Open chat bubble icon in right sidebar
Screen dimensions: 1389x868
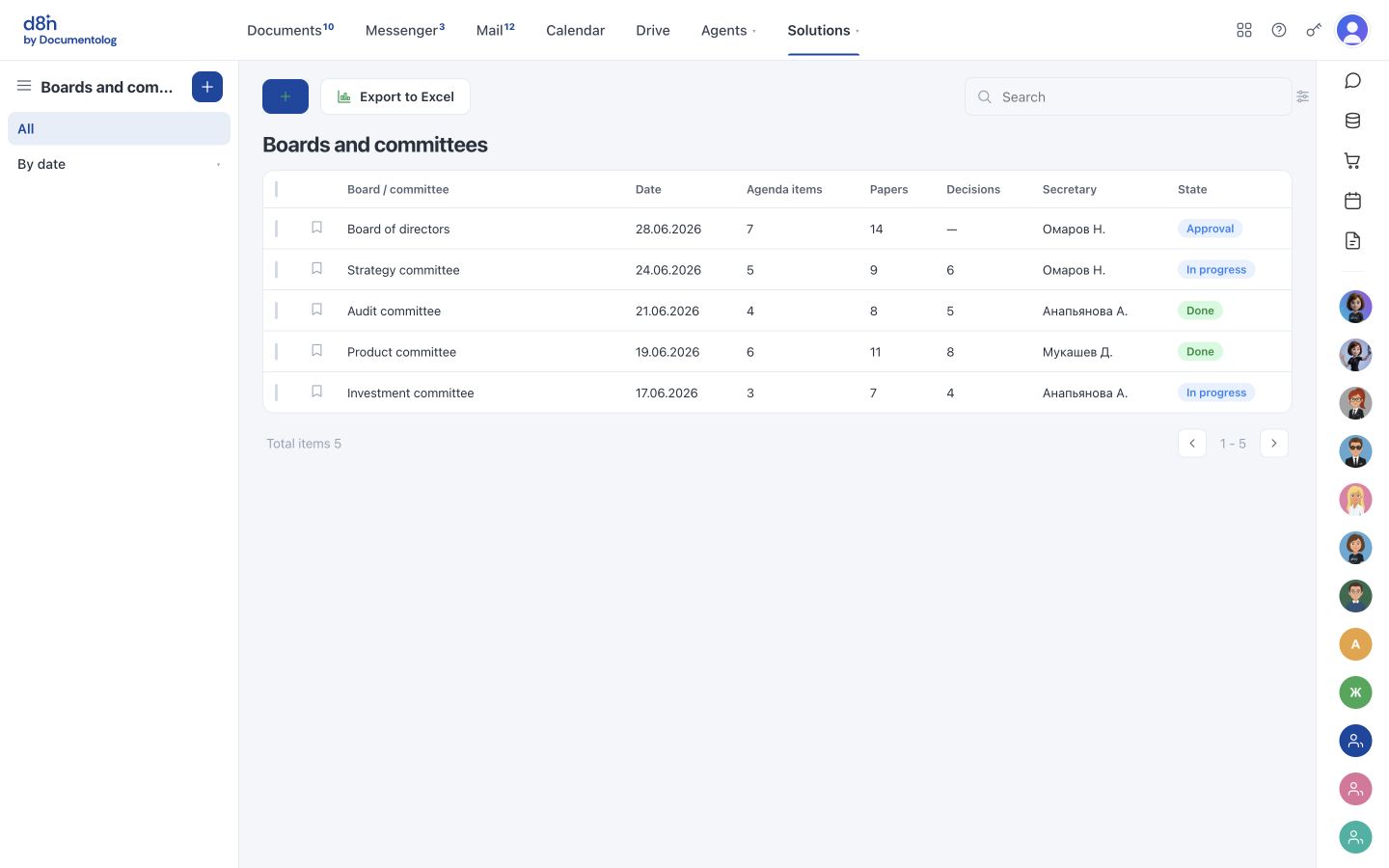coord(1353,81)
